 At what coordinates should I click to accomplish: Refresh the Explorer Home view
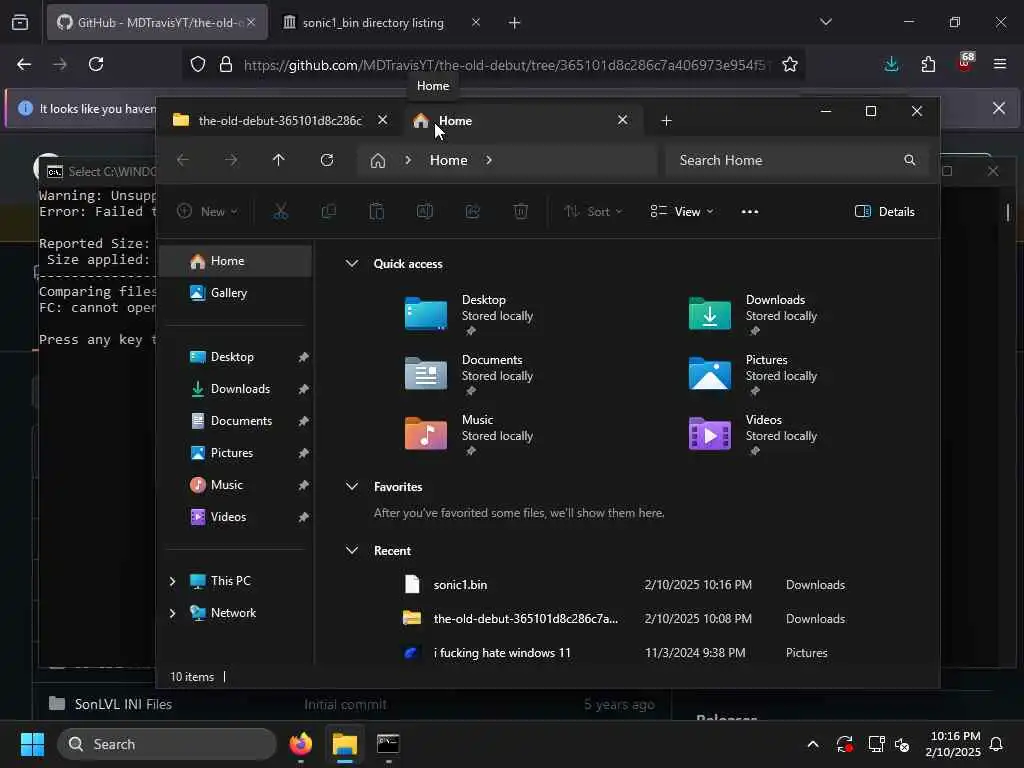pyautogui.click(x=327, y=160)
